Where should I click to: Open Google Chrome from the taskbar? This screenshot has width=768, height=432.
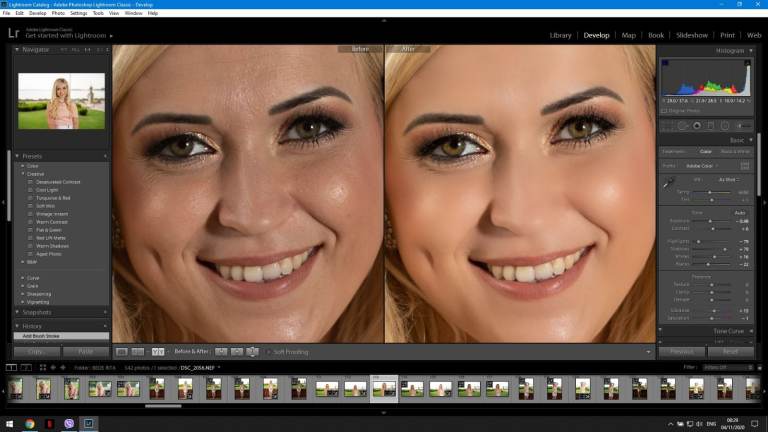pyautogui.click(x=29, y=424)
